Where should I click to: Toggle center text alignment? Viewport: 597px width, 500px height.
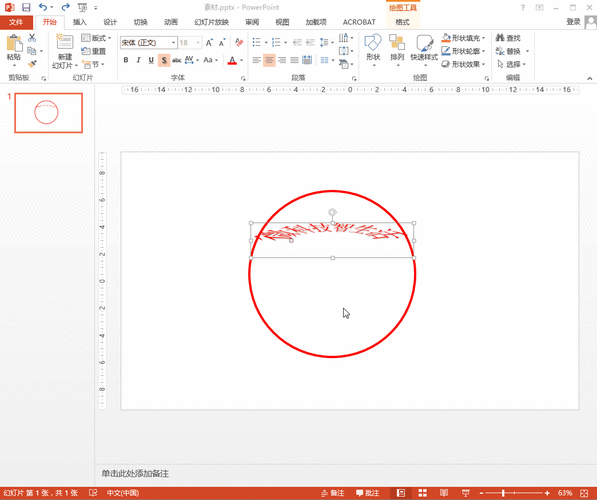click(269, 60)
